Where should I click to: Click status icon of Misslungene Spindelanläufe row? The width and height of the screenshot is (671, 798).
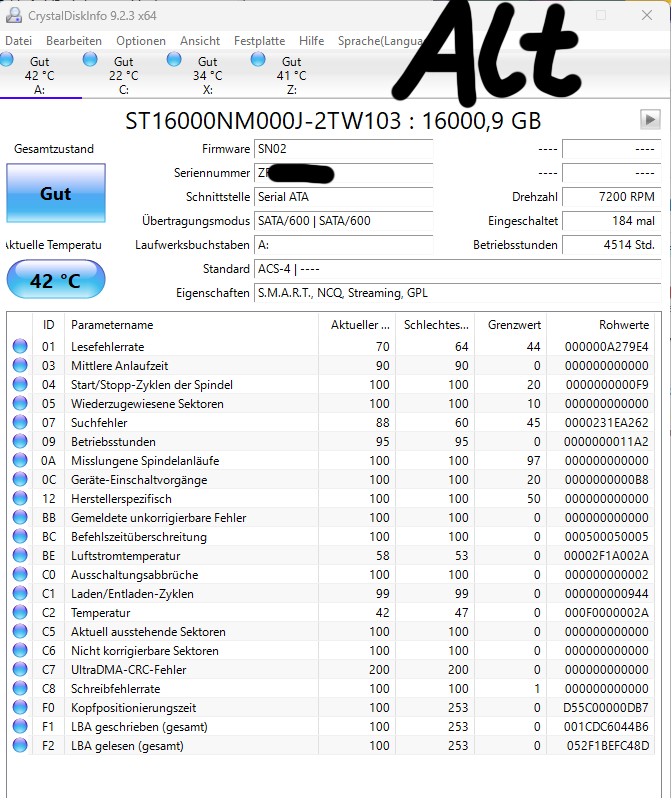(x=20, y=460)
